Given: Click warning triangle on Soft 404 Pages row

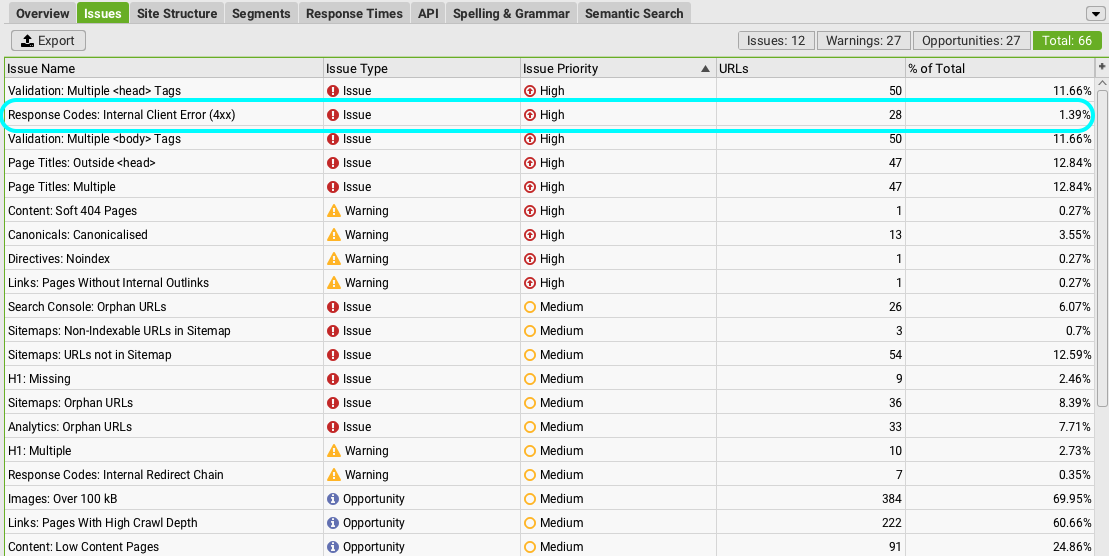Looking at the screenshot, I should 334,211.
